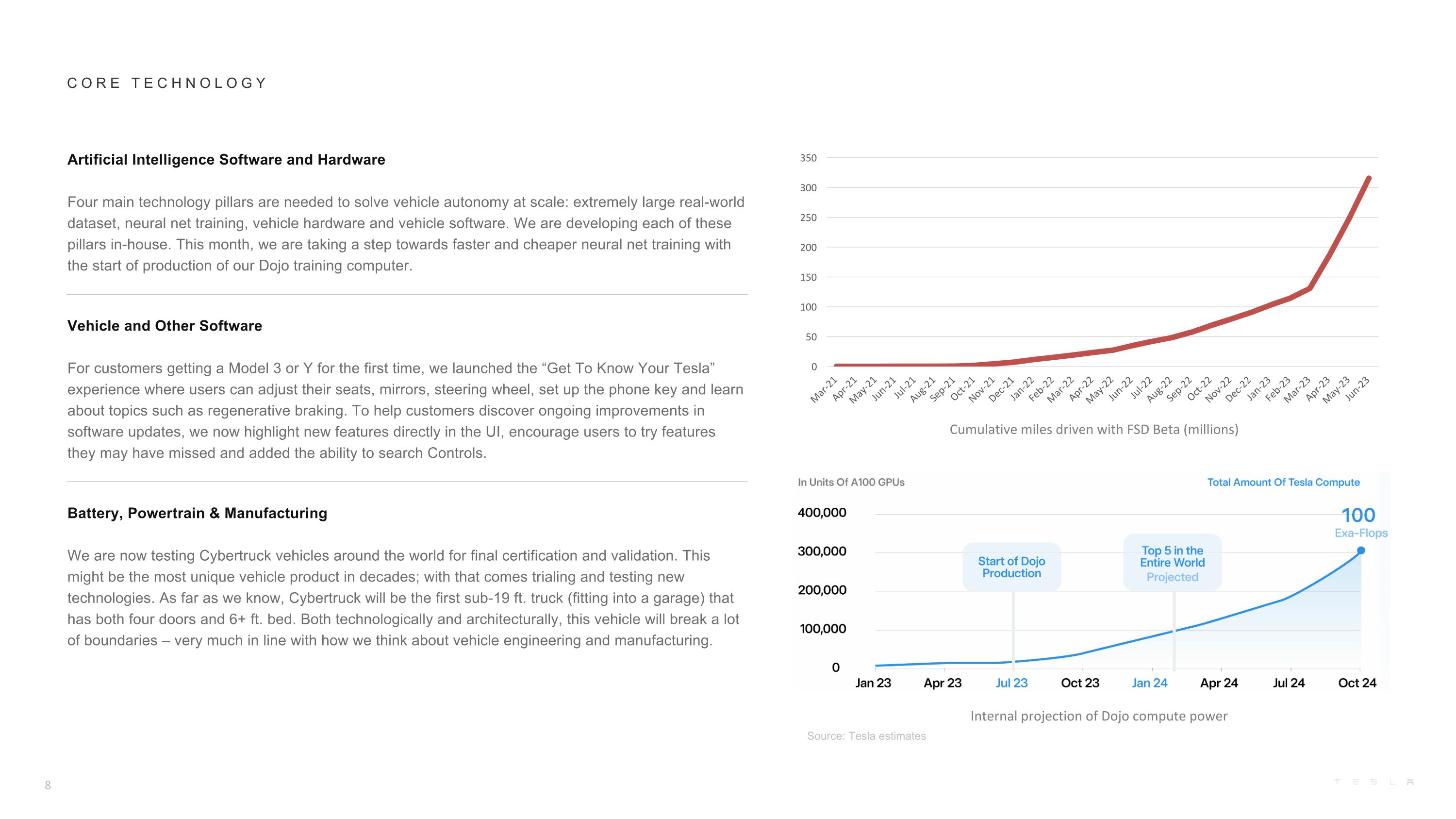Click the Tesla logo in footer
Screen dimensions: 1456x819
tap(1374, 782)
